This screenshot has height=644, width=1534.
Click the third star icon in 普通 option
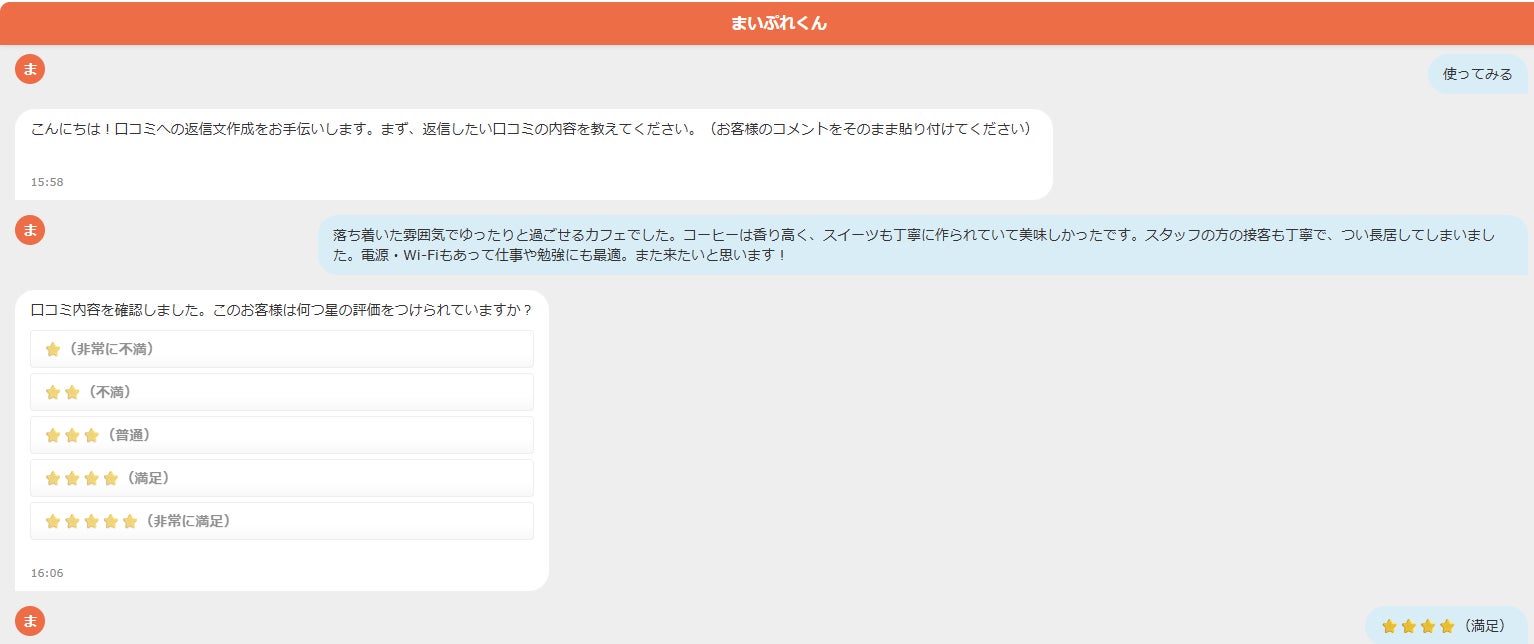click(x=91, y=435)
